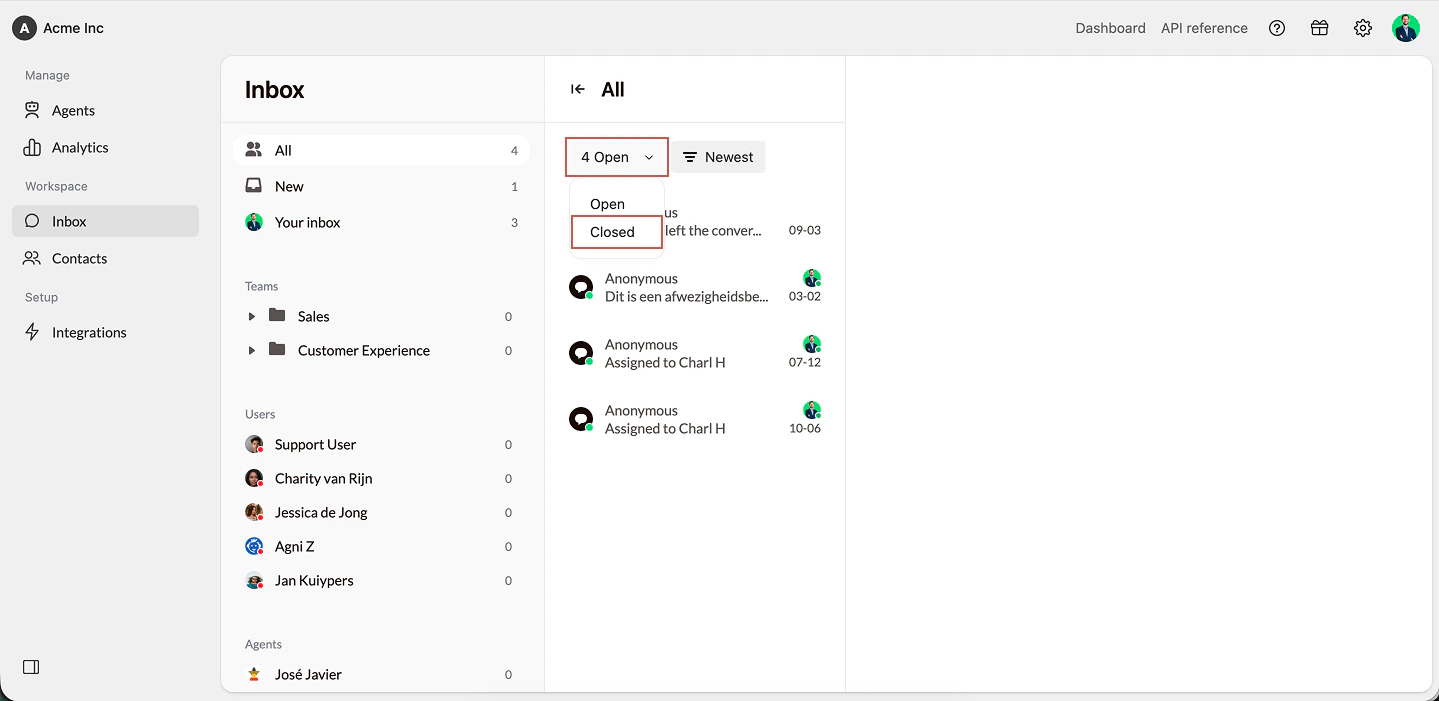Viewport: 1439px width, 701px height.
Task: Click the chat bubble icon on the 10-06 conversation
Action: click(581, 420)
